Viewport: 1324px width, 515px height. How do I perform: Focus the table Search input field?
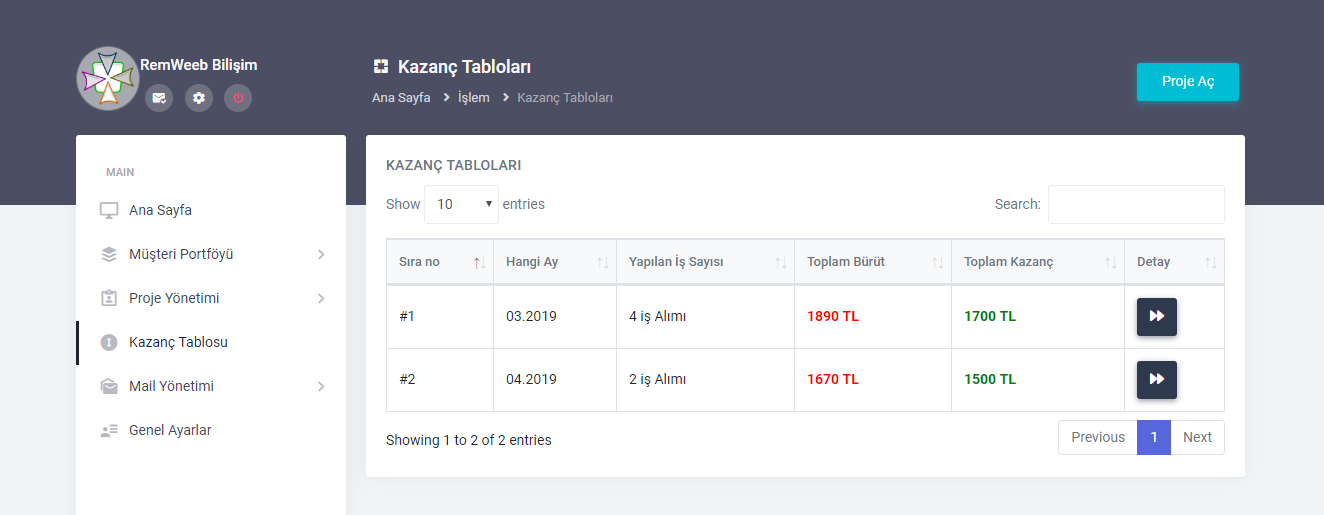pos(1136,204)
